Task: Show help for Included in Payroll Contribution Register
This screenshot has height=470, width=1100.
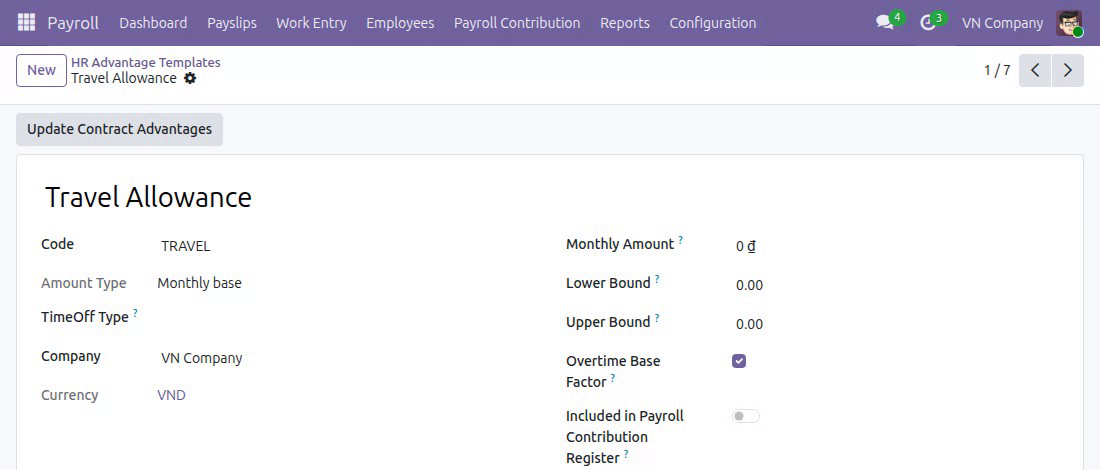Action: coord(626,454)
